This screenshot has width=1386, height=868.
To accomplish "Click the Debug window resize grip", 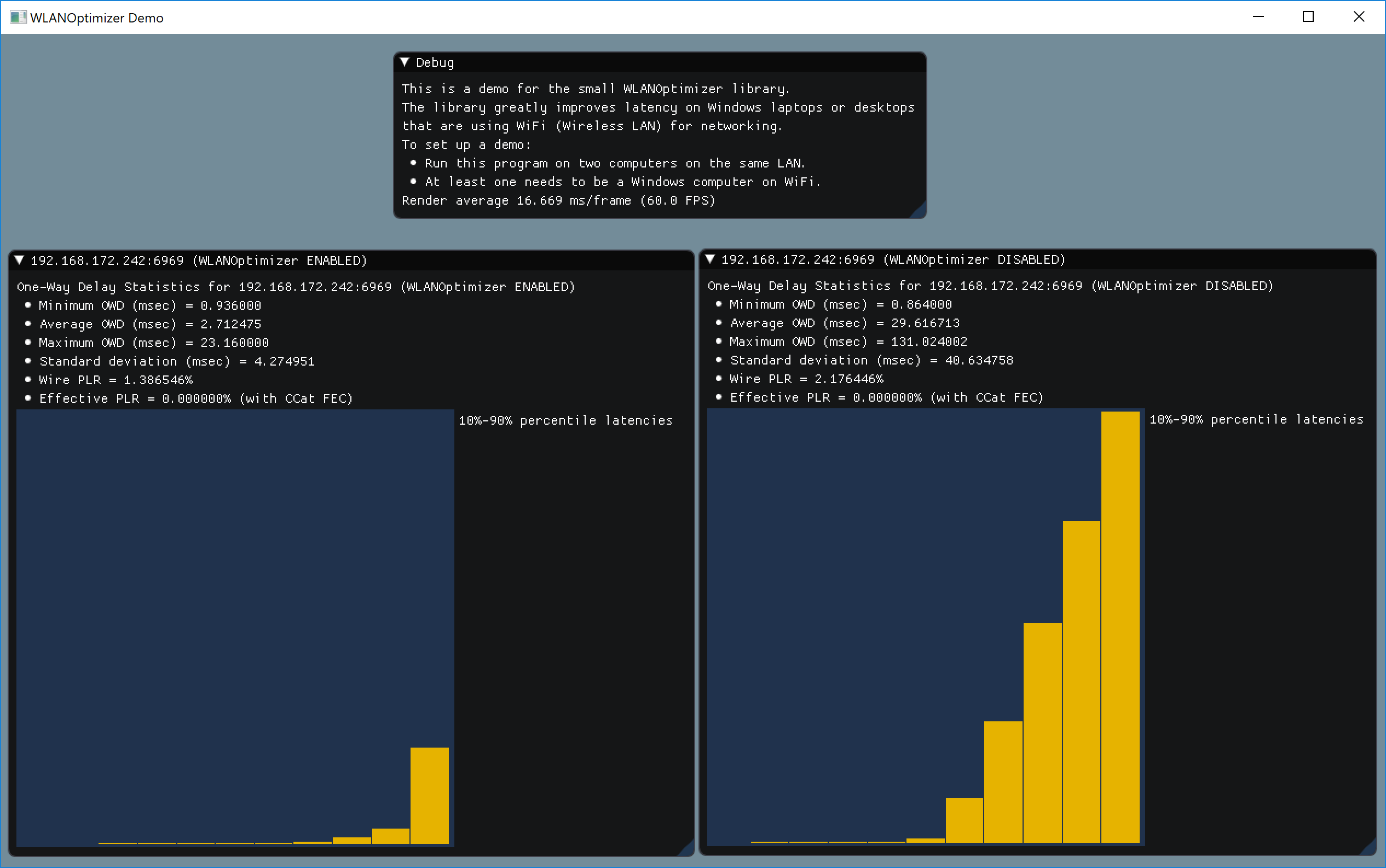I will point(920,211).
